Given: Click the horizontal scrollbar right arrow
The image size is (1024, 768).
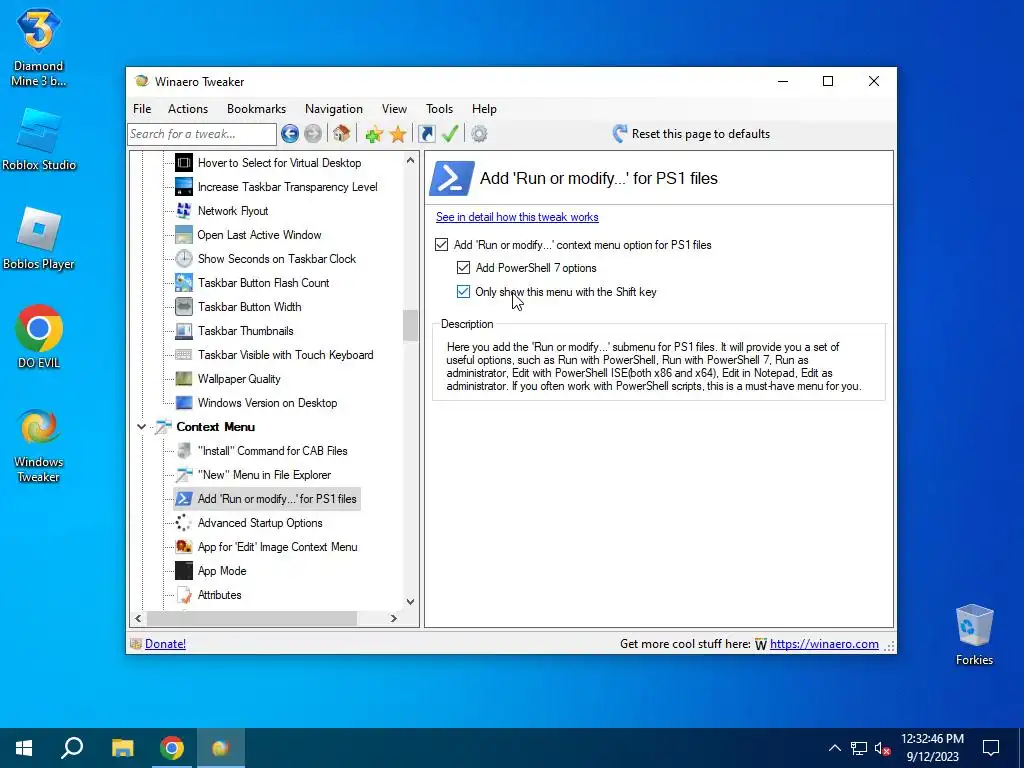Looking at the screenshot, I should [x=394, y=618].
